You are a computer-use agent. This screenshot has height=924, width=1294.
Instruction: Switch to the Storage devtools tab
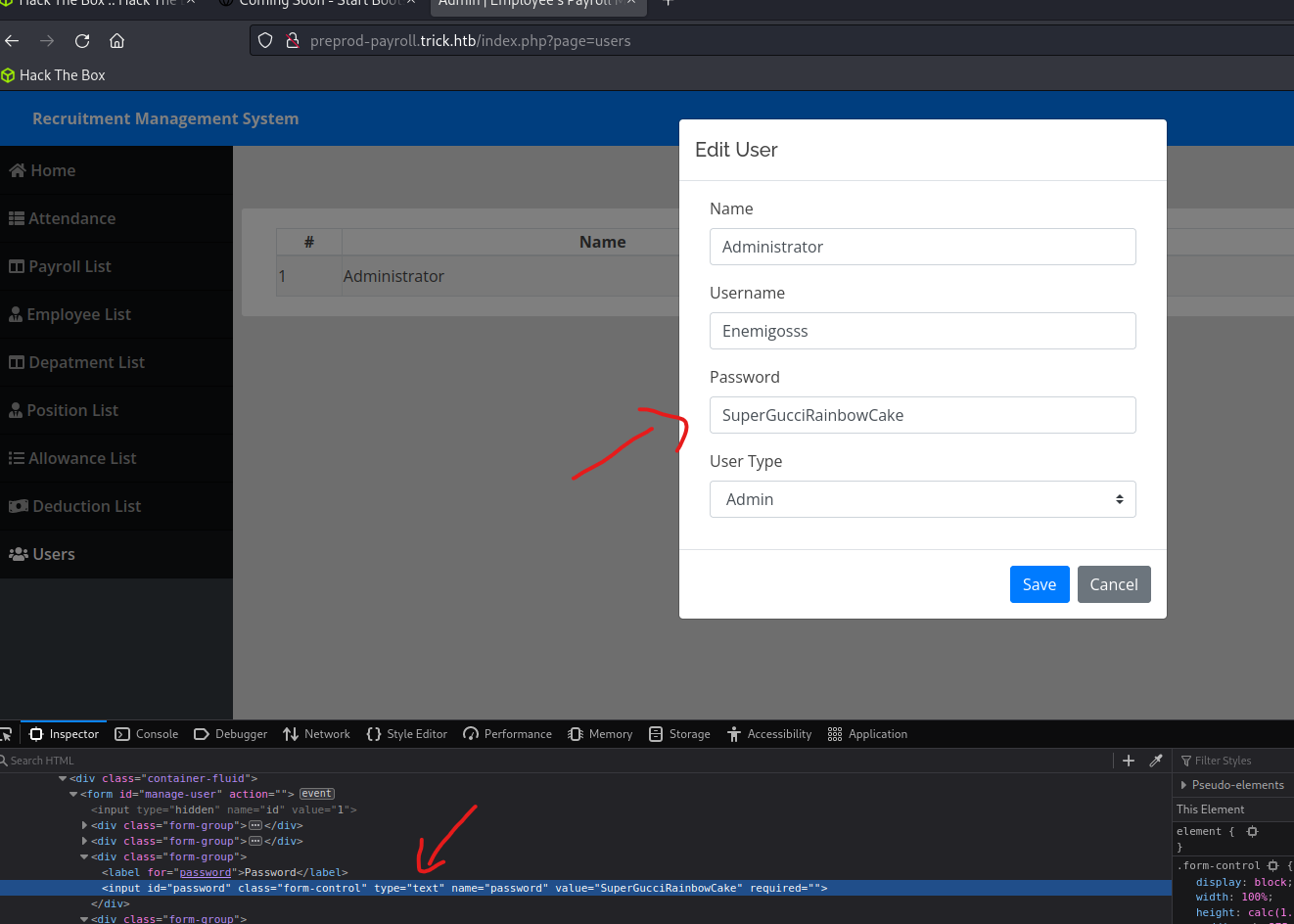(x=679, y=734)
